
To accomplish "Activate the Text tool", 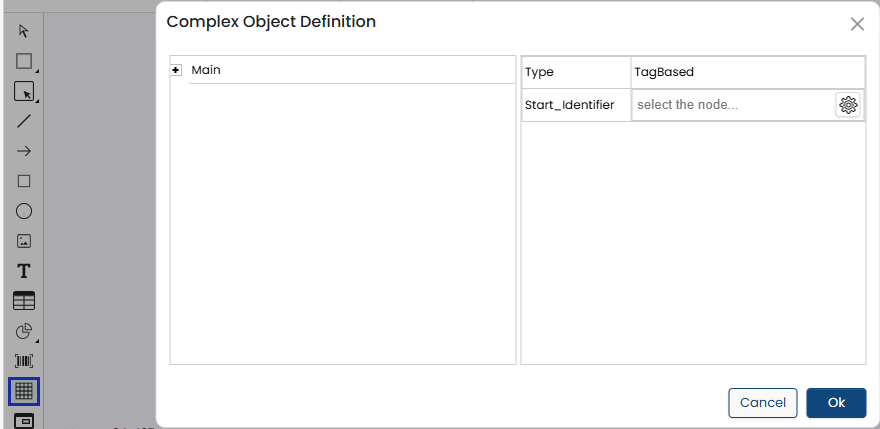I will coord(24,271).
